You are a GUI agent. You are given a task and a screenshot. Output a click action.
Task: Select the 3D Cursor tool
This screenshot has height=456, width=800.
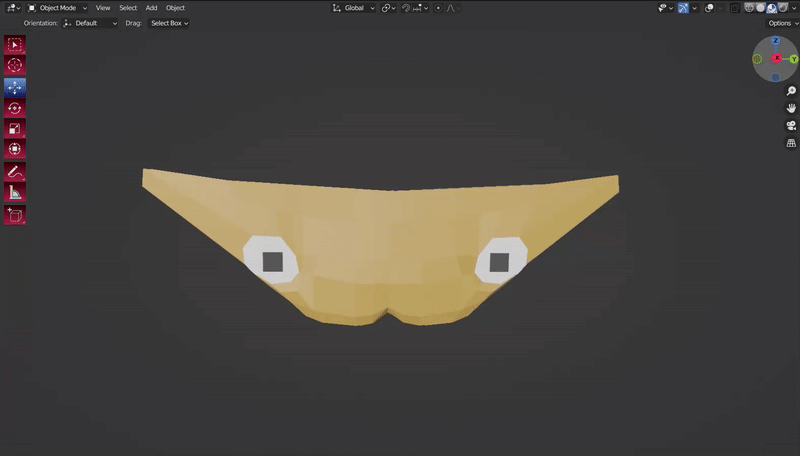pyautogui.click(x=15, y=65)
